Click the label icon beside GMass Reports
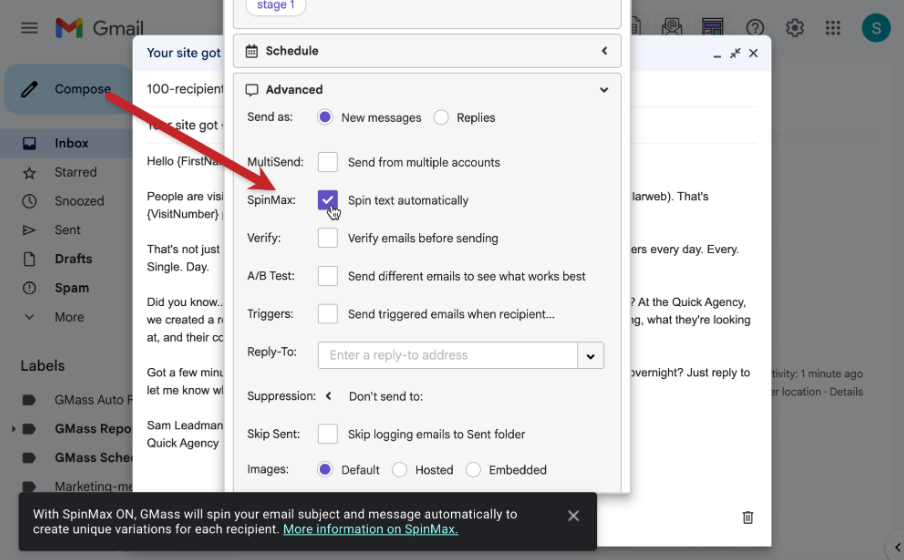 click(x=29, y=429)
